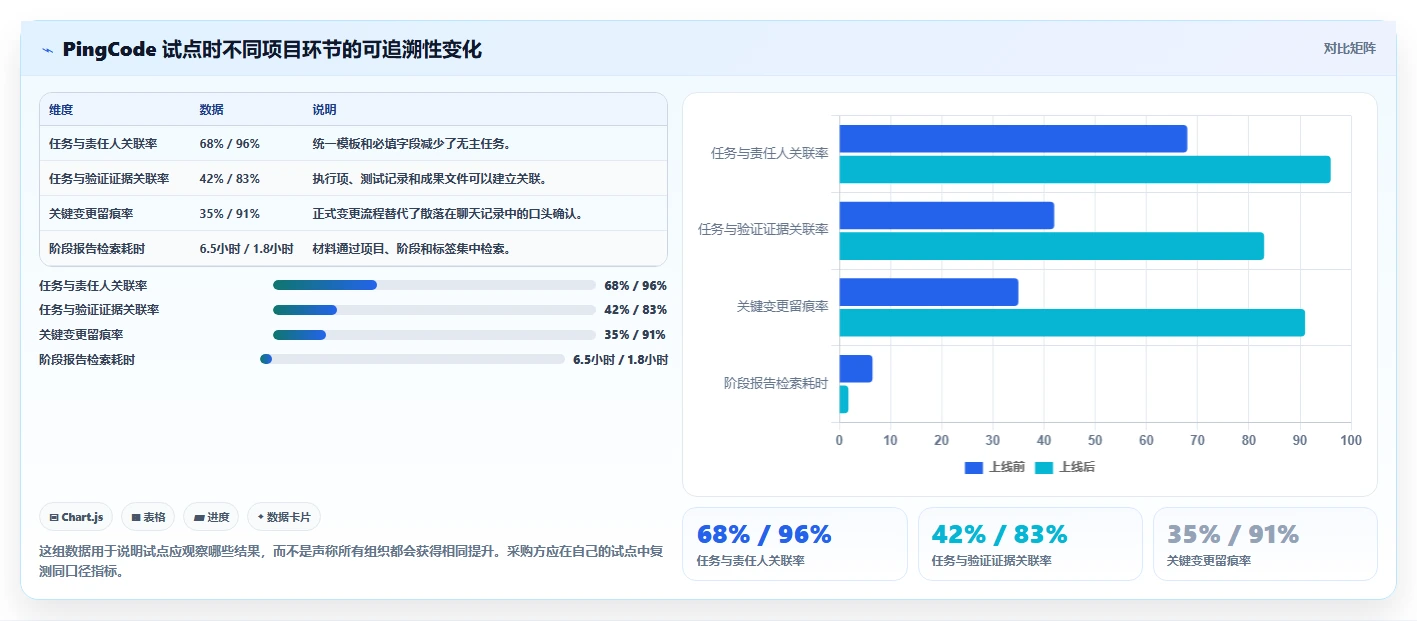The width and height of the screenshot is (1417, 621).
Task: Click the 35% / 91% table cell
Action: click(230, 214)
